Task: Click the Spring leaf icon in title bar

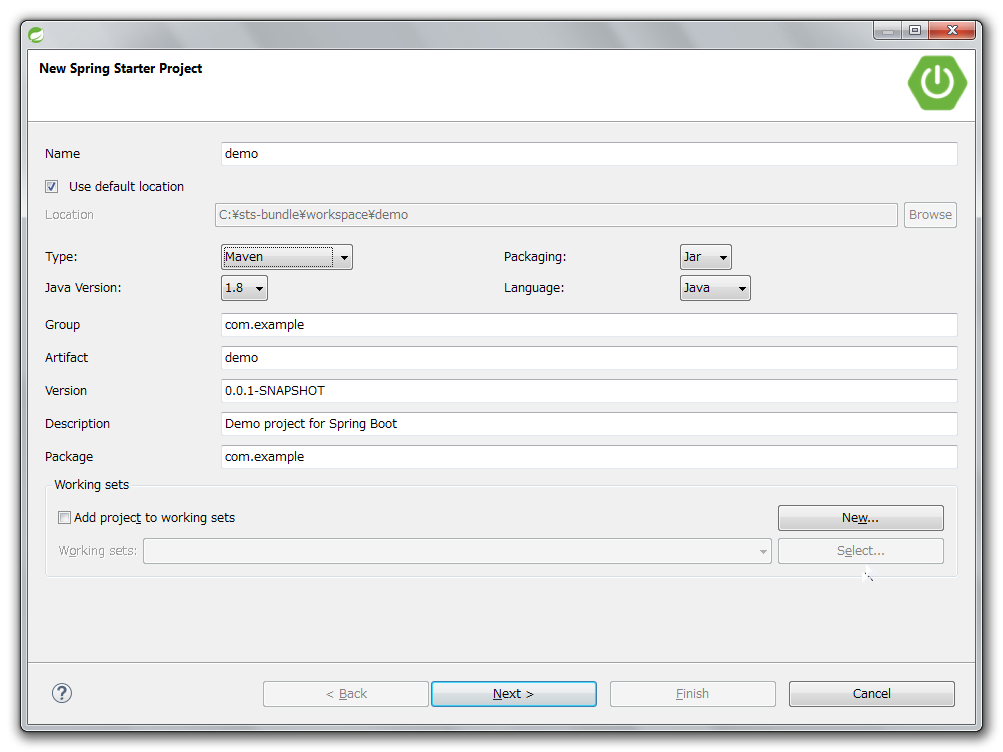Action: click(x=36, y=35)
